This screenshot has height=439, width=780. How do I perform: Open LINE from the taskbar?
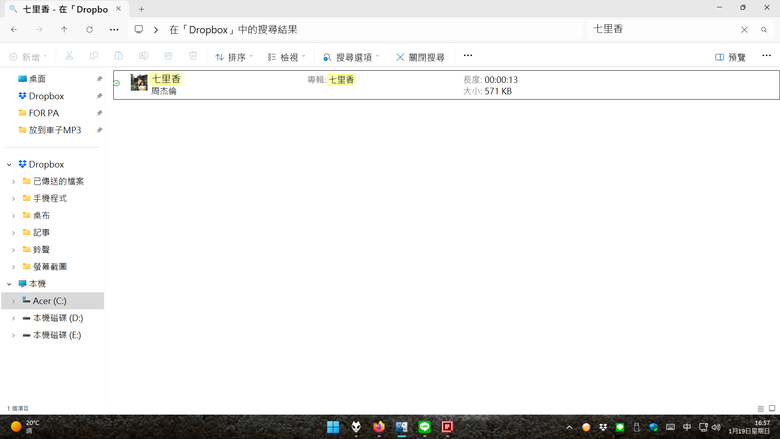coord(424,427)
